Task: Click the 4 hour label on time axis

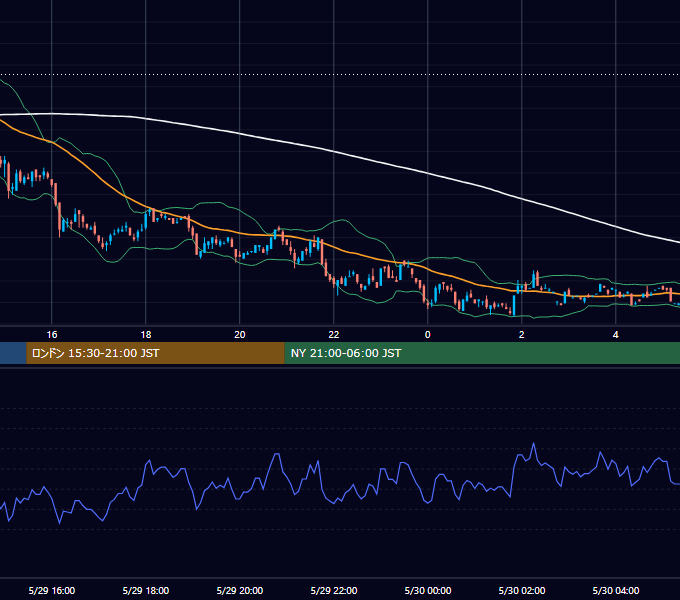Action: [x=615, y=335]
